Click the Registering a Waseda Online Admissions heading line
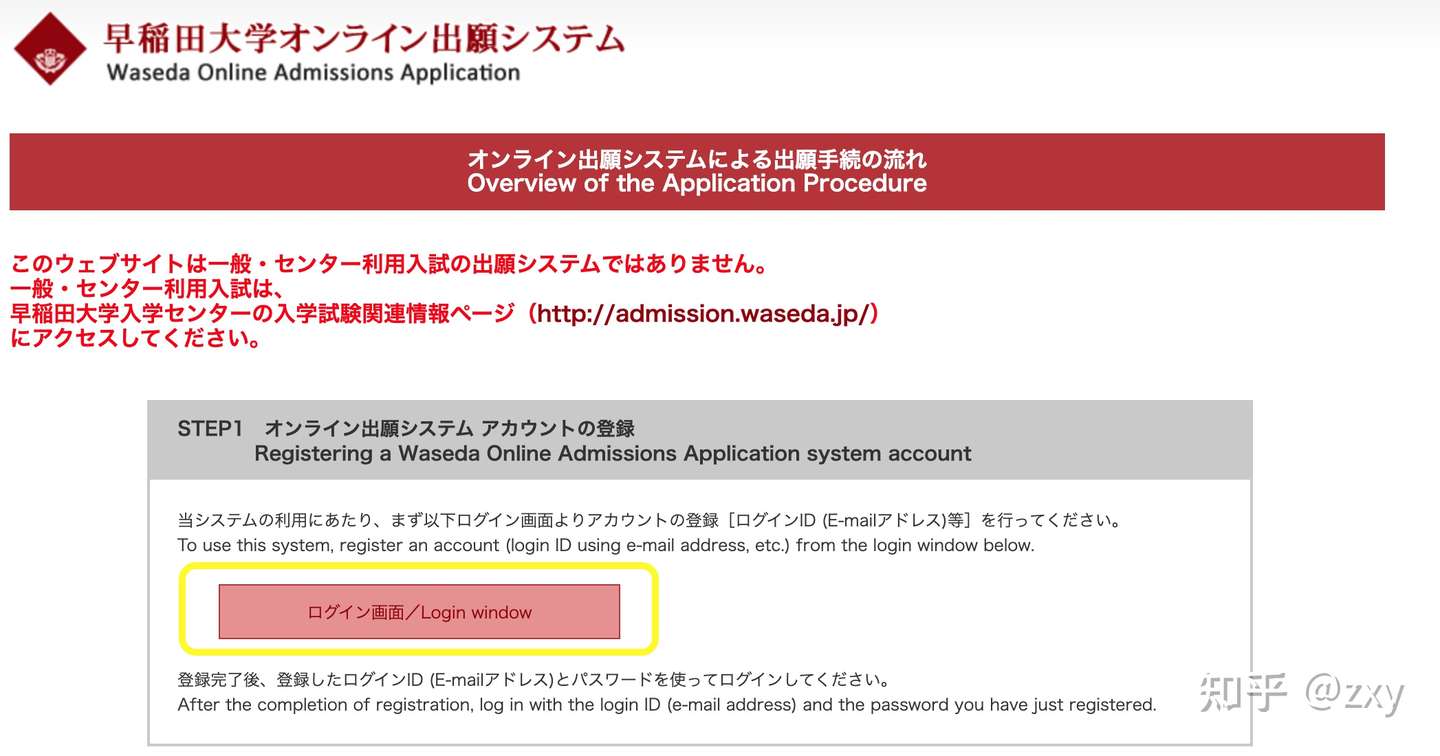 pos(612,454)
